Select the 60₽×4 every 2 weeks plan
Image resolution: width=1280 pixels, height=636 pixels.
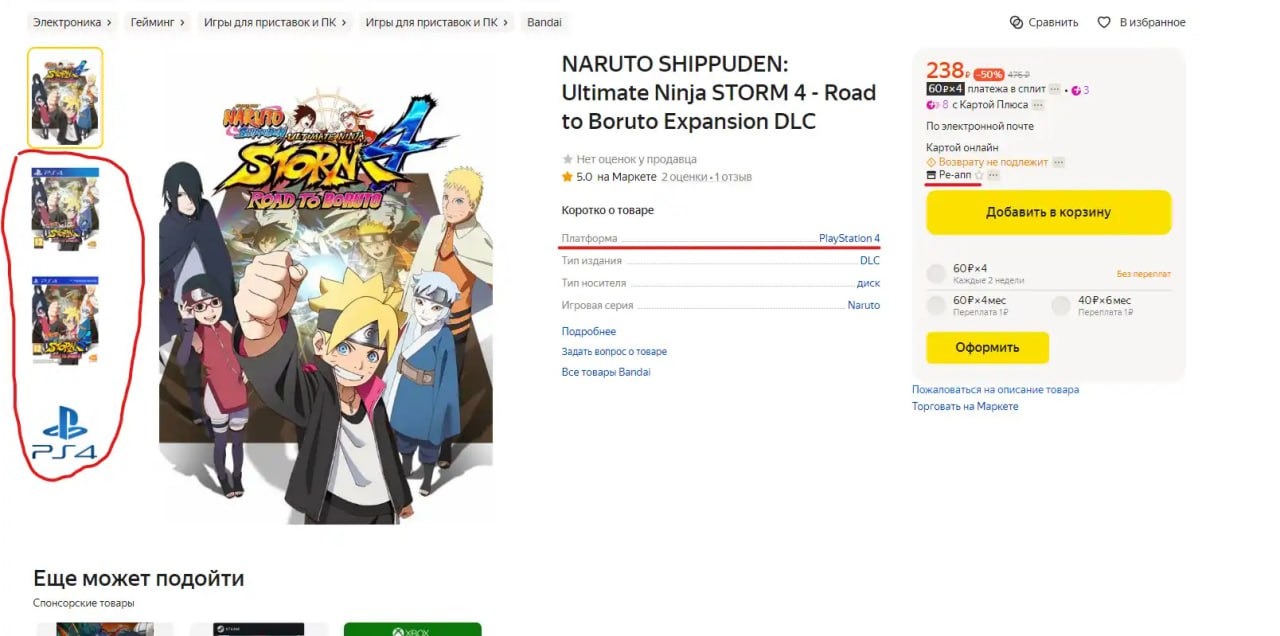coord(936,273)
